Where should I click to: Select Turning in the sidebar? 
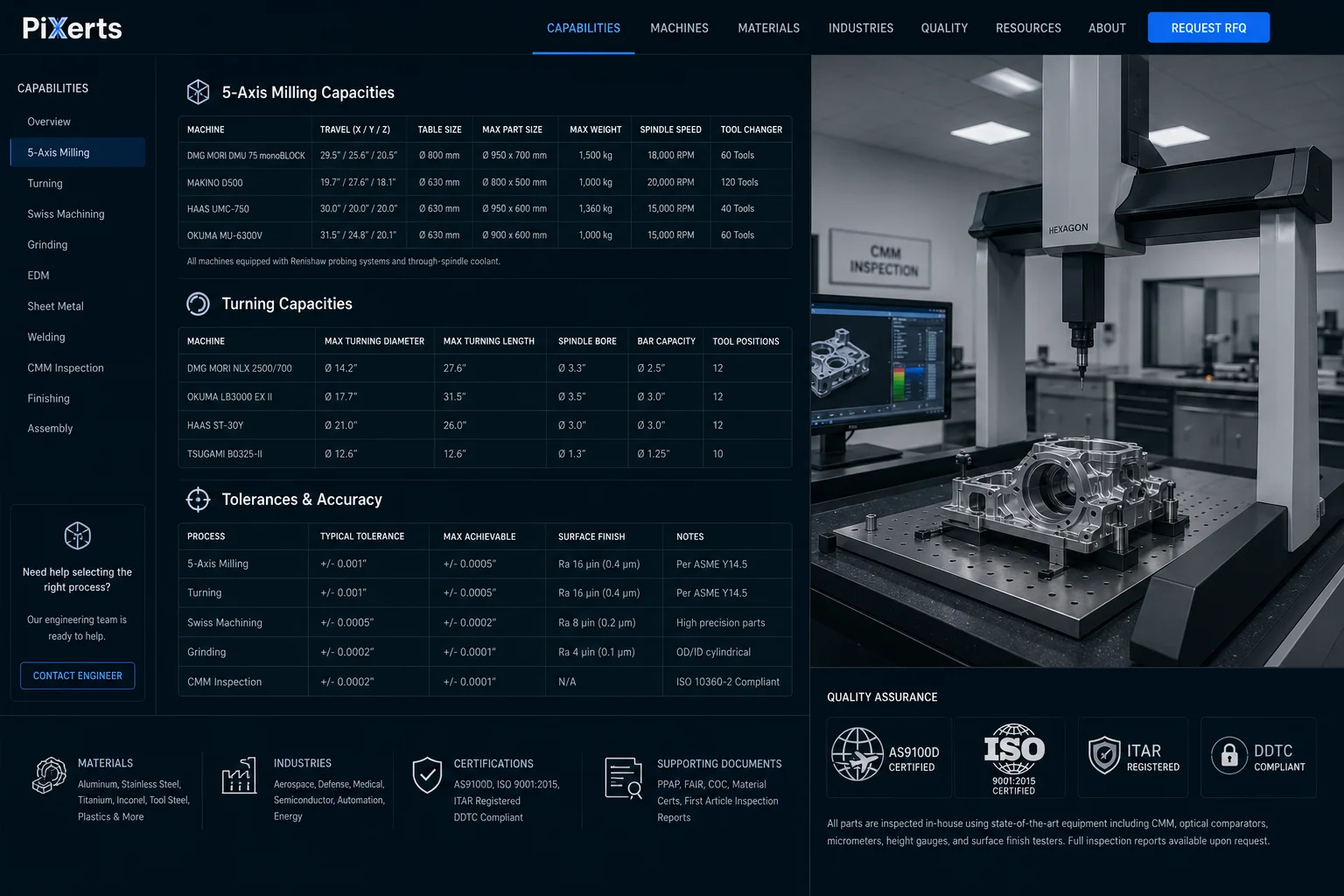pyautogui.click(x=45, y=184)
